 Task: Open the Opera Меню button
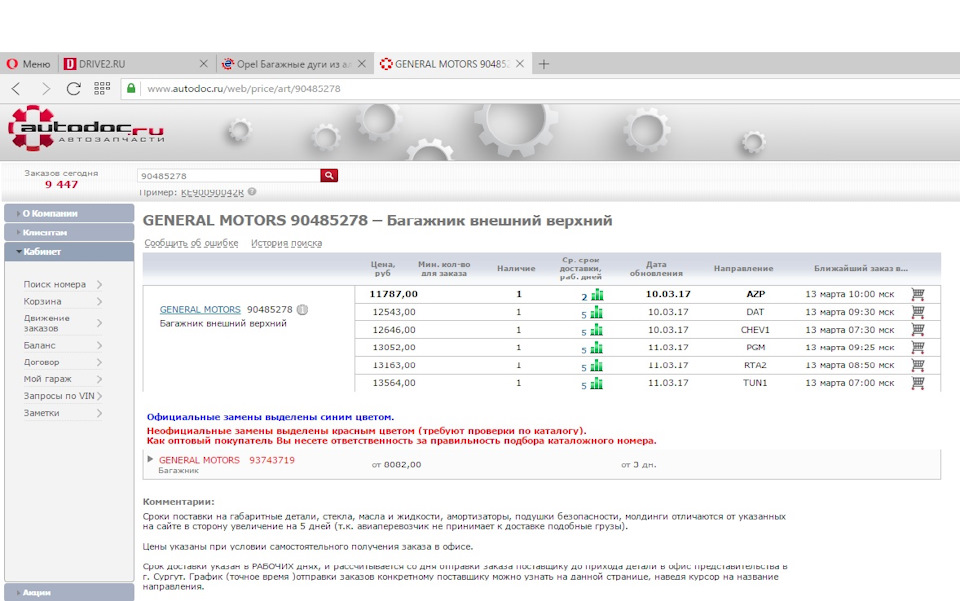click(x=28, y=64)
